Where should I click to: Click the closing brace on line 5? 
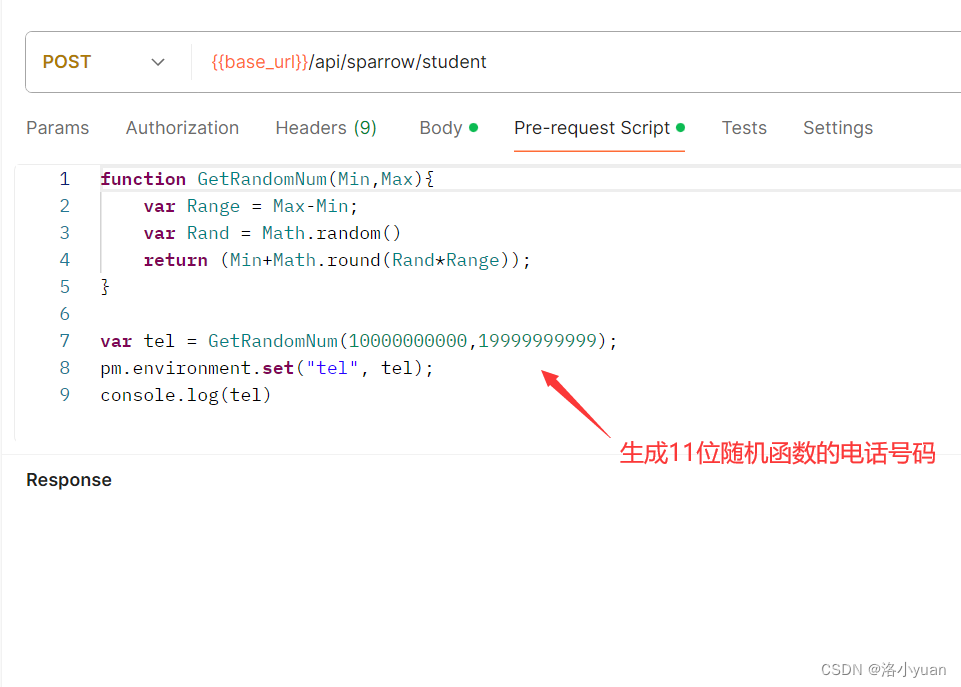pyautogui.click(x=105, y=287)
